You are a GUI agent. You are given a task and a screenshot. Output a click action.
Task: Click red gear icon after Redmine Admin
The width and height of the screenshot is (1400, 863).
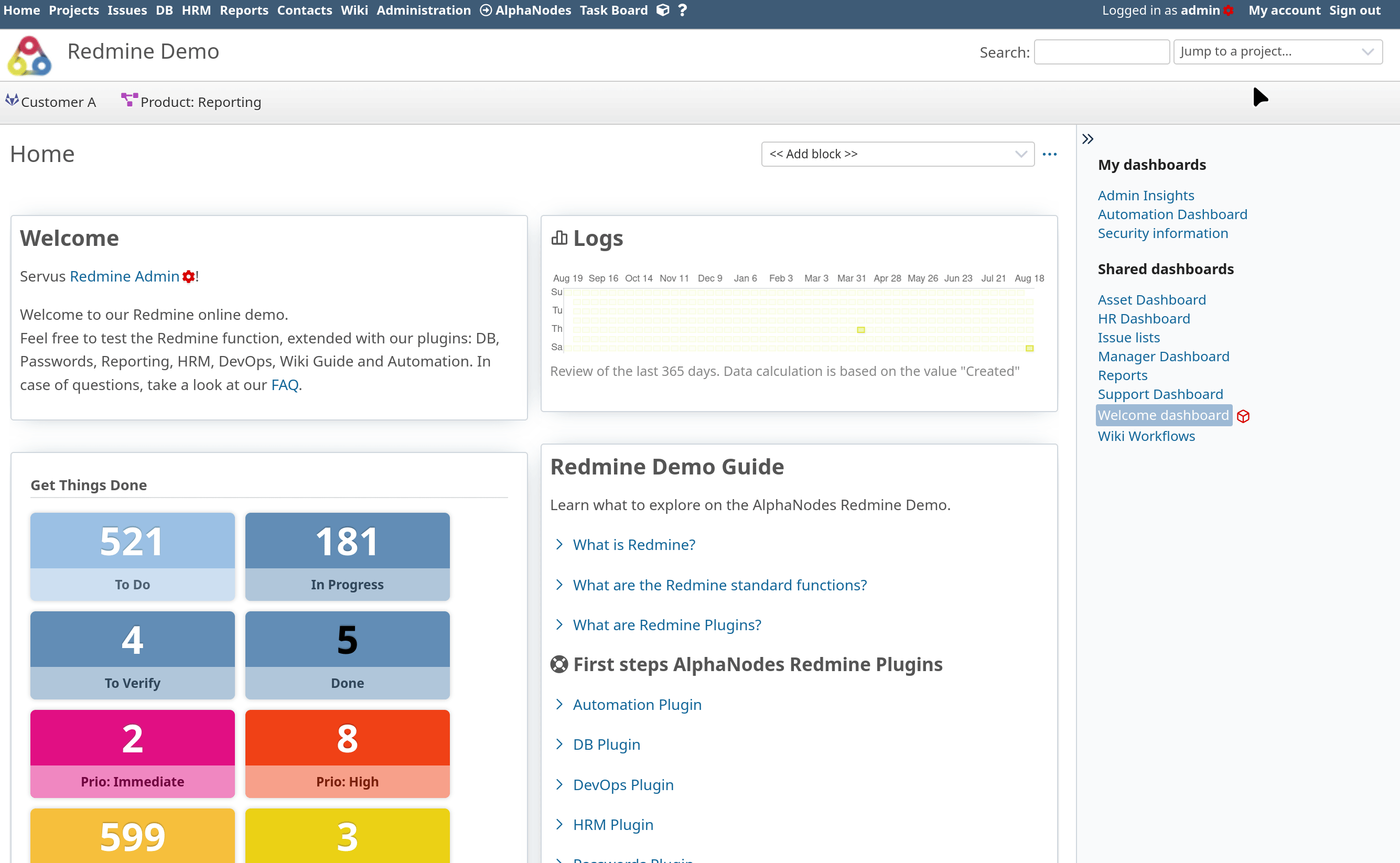coord(188,277)
